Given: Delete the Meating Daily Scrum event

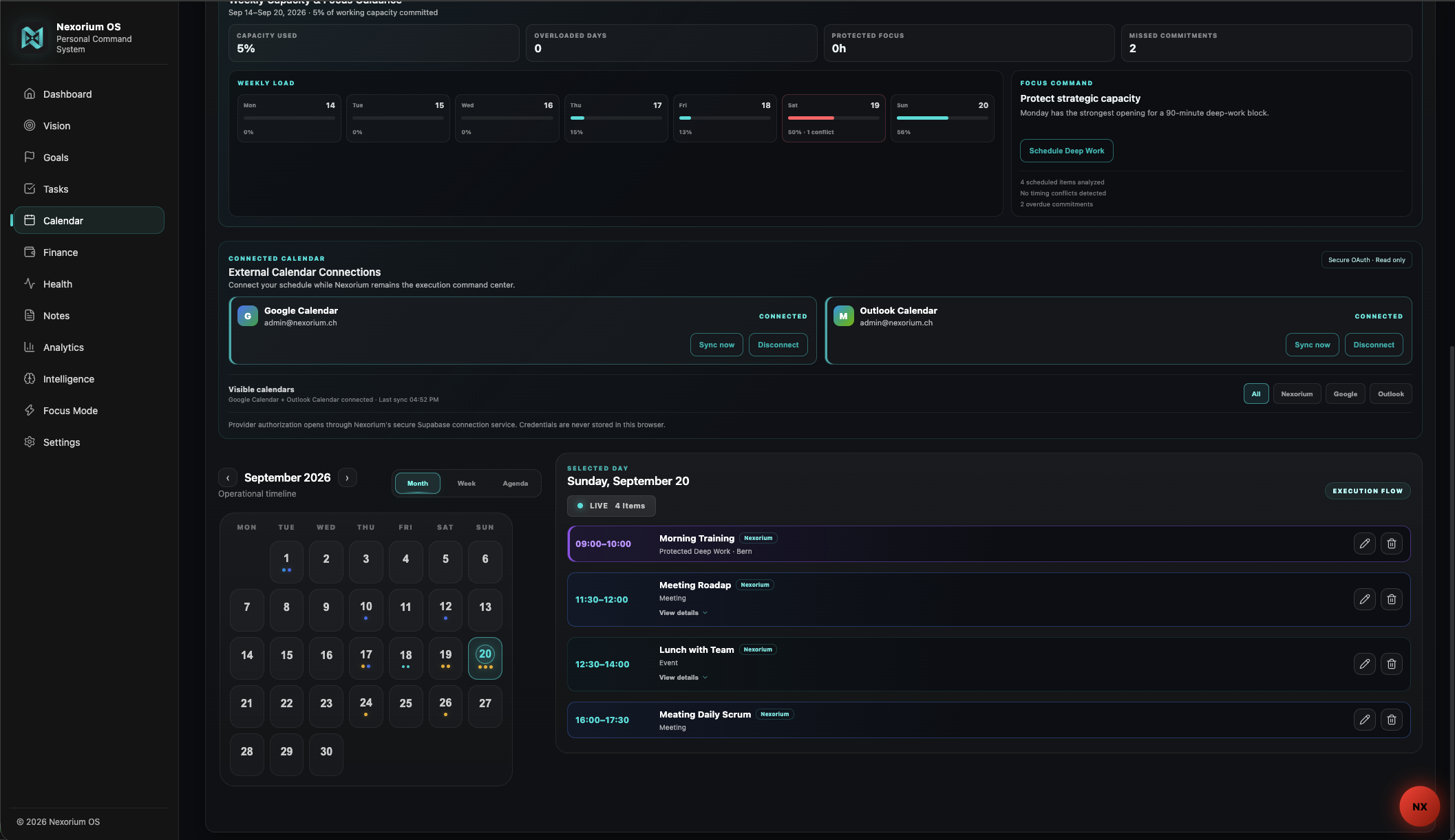Looking at the screenshot, I should point(1391,720).
